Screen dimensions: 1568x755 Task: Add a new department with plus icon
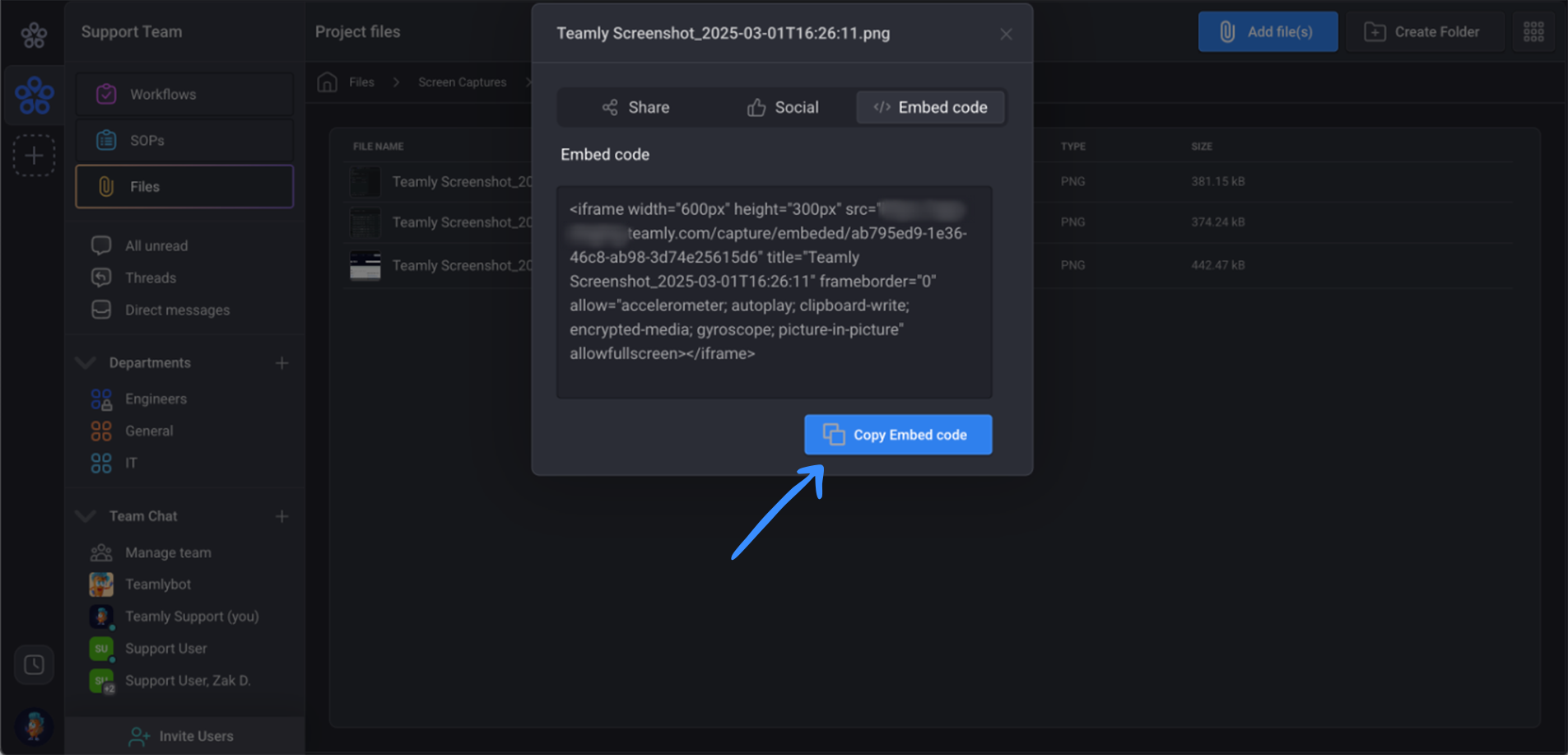click(281, 363)
